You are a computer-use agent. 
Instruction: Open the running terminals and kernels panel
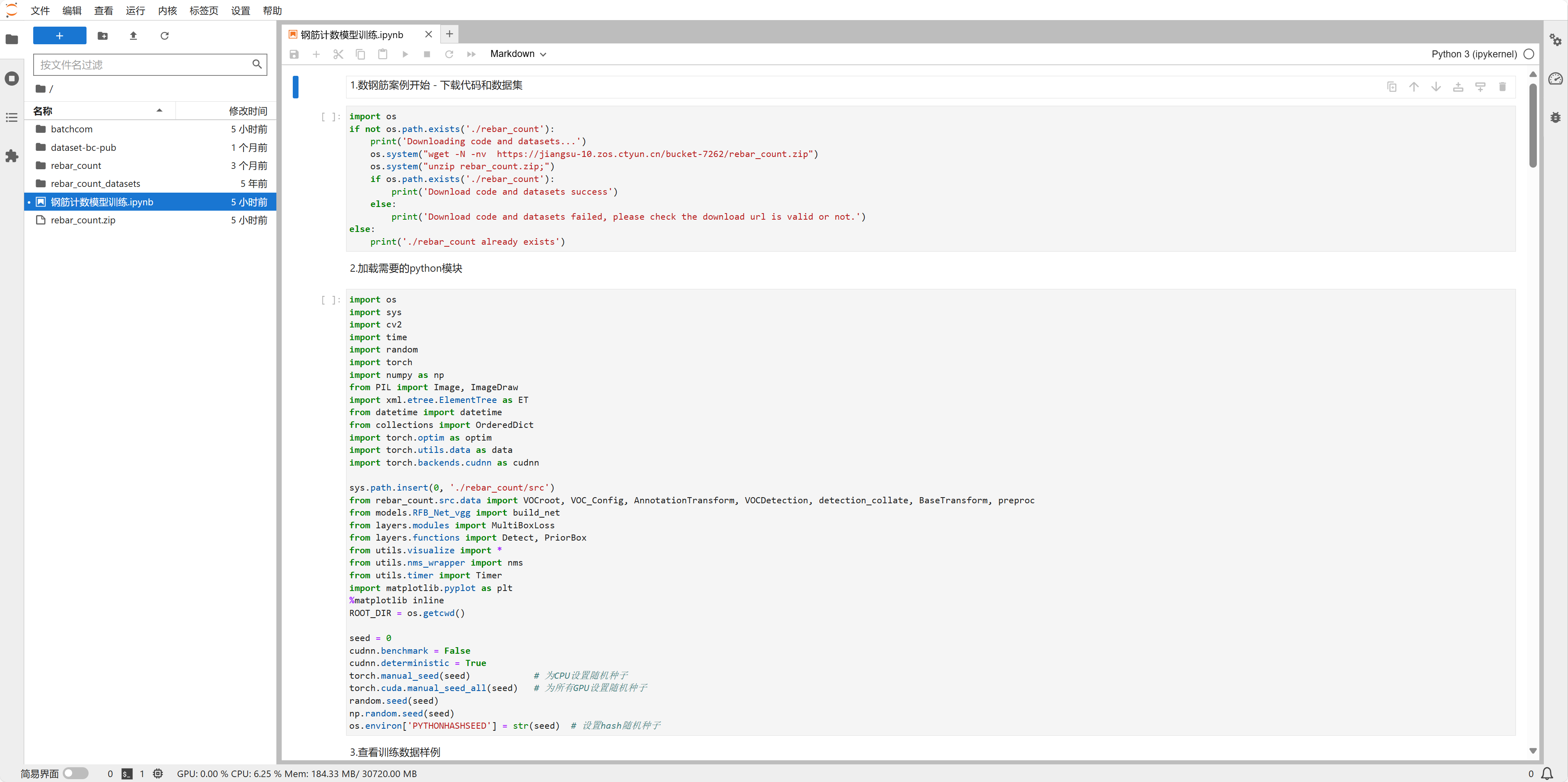11,79
